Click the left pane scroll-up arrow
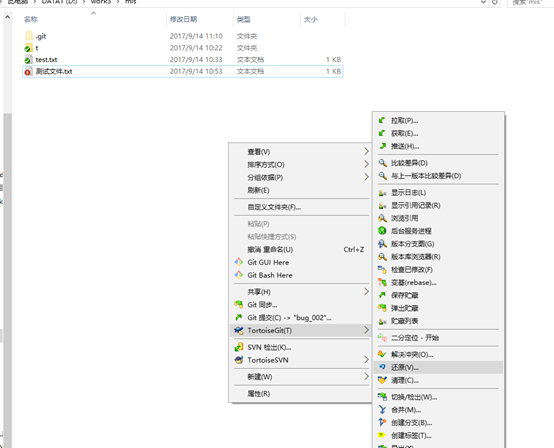This screenshot has height=448, width=554. click(x=7, y=17)
